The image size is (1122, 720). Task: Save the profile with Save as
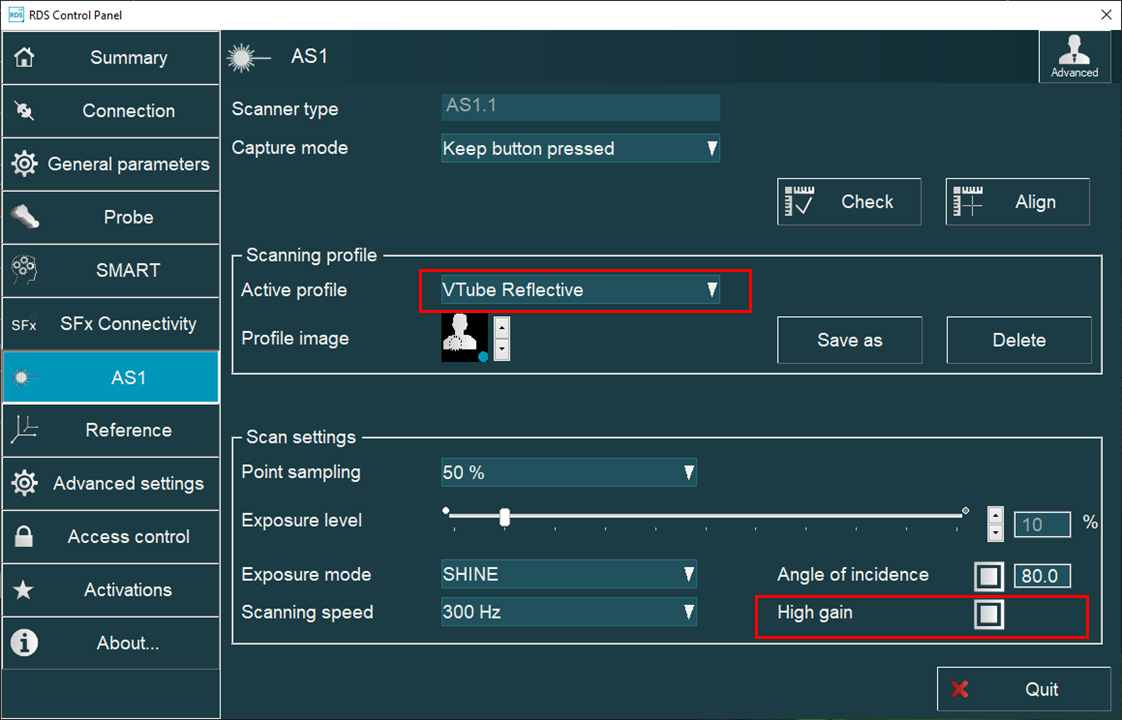(x=849, y=340)
